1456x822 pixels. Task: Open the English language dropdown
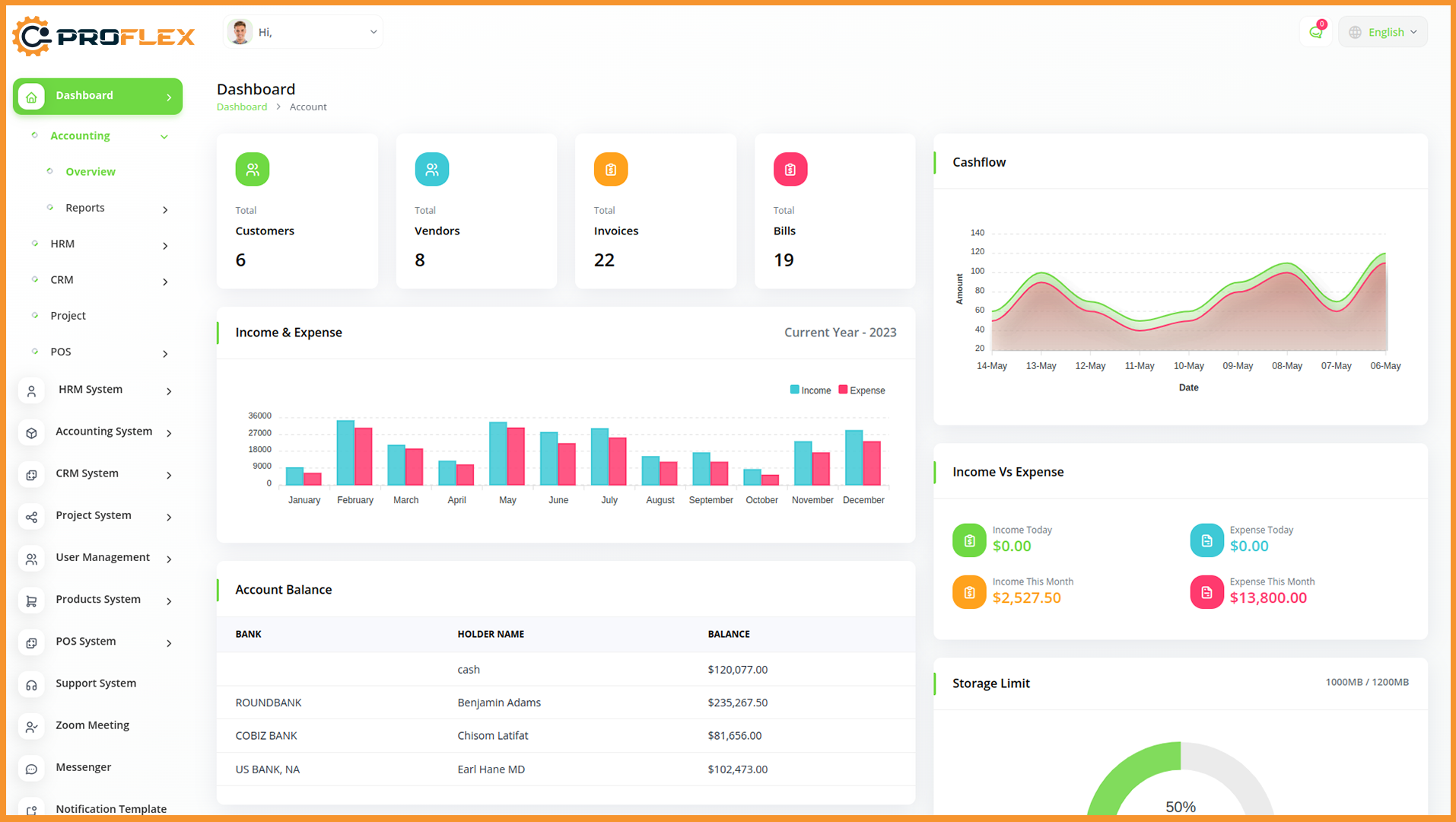coord(1383,32)
